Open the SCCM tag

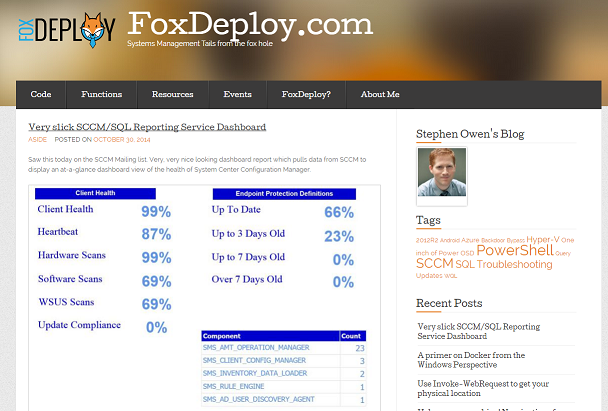pos(434,264)
